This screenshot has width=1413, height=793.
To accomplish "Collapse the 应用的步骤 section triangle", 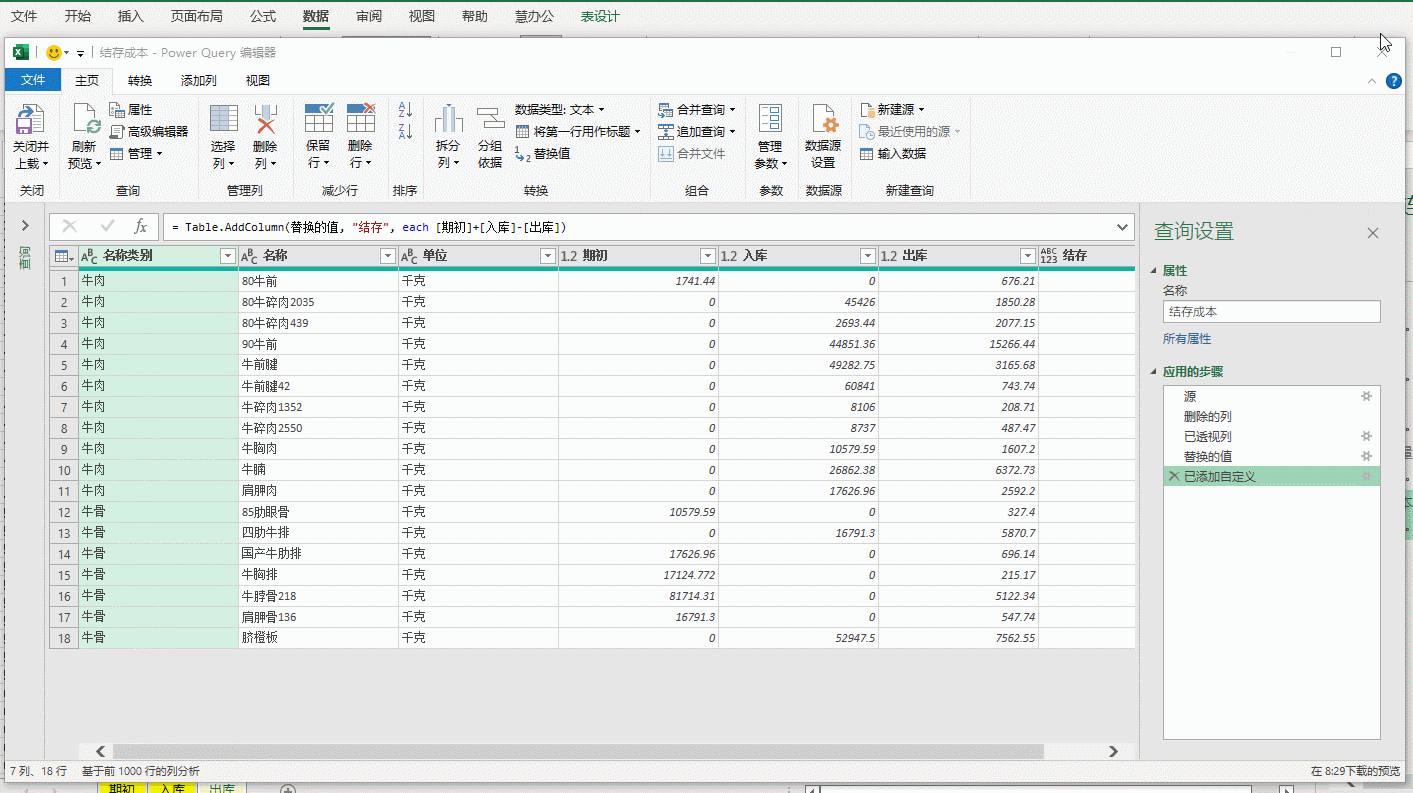I will point(1155,372).
